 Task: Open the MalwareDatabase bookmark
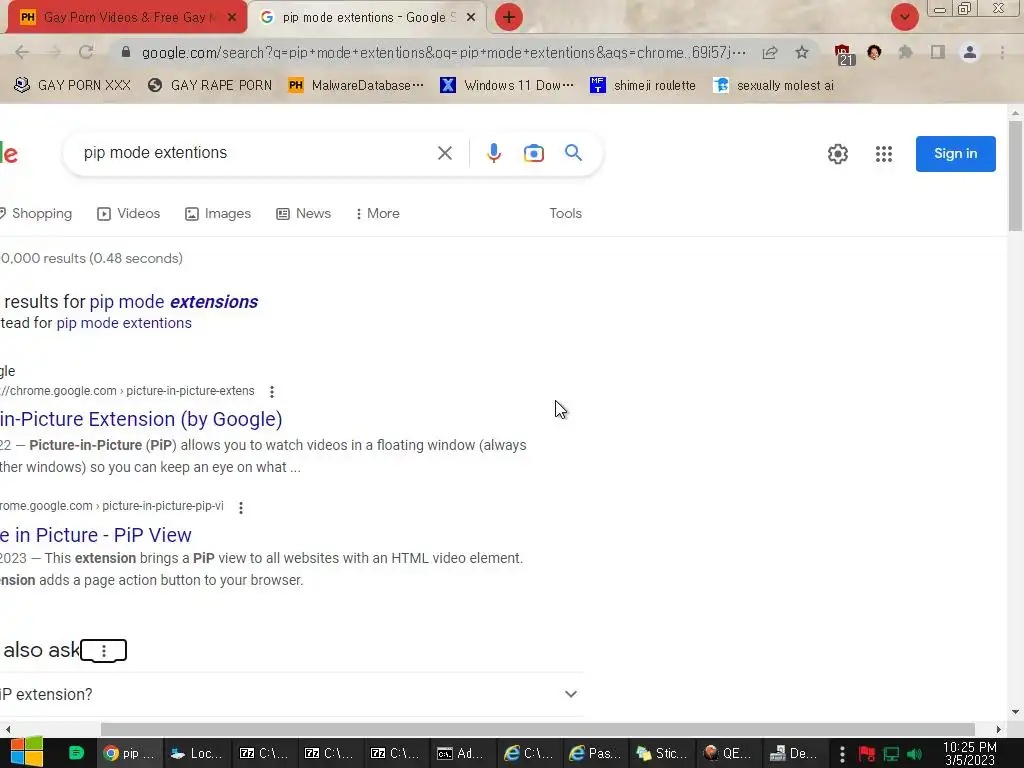click(356, 85)
